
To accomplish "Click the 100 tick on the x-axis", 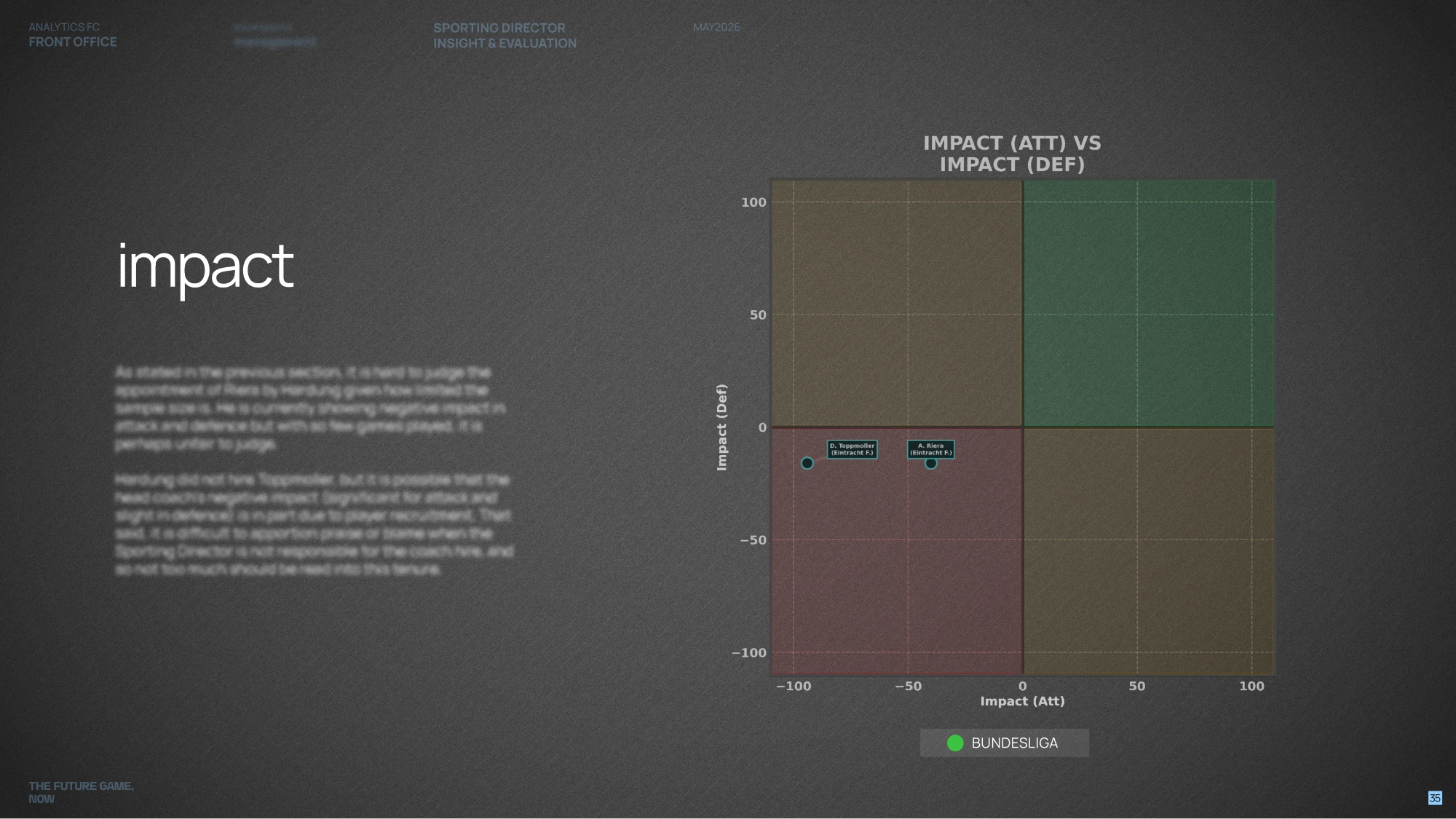I will click(1251, 686).
